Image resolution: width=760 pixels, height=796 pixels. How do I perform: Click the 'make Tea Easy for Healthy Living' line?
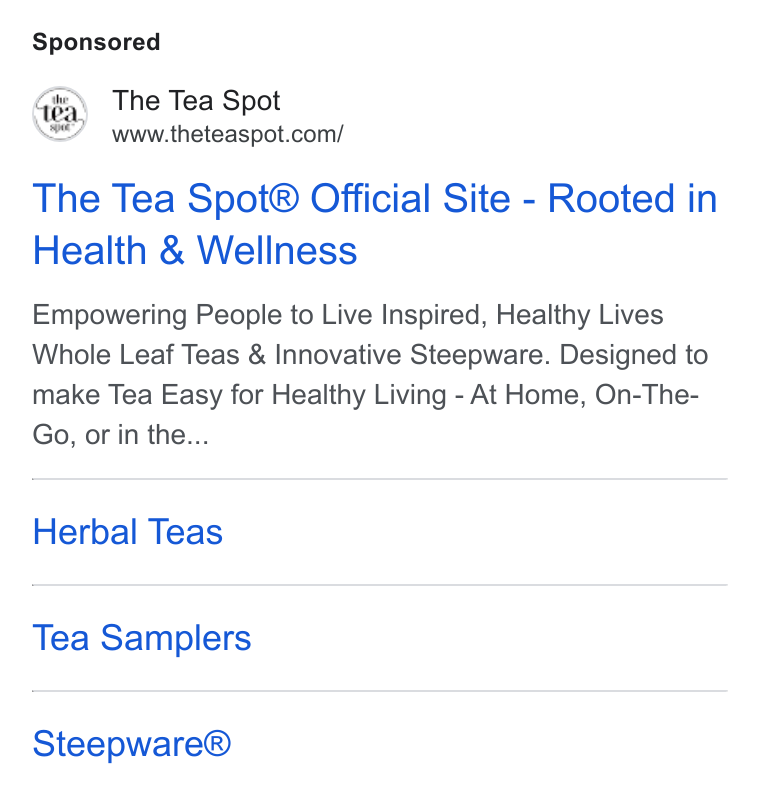[x=239, y=394]
